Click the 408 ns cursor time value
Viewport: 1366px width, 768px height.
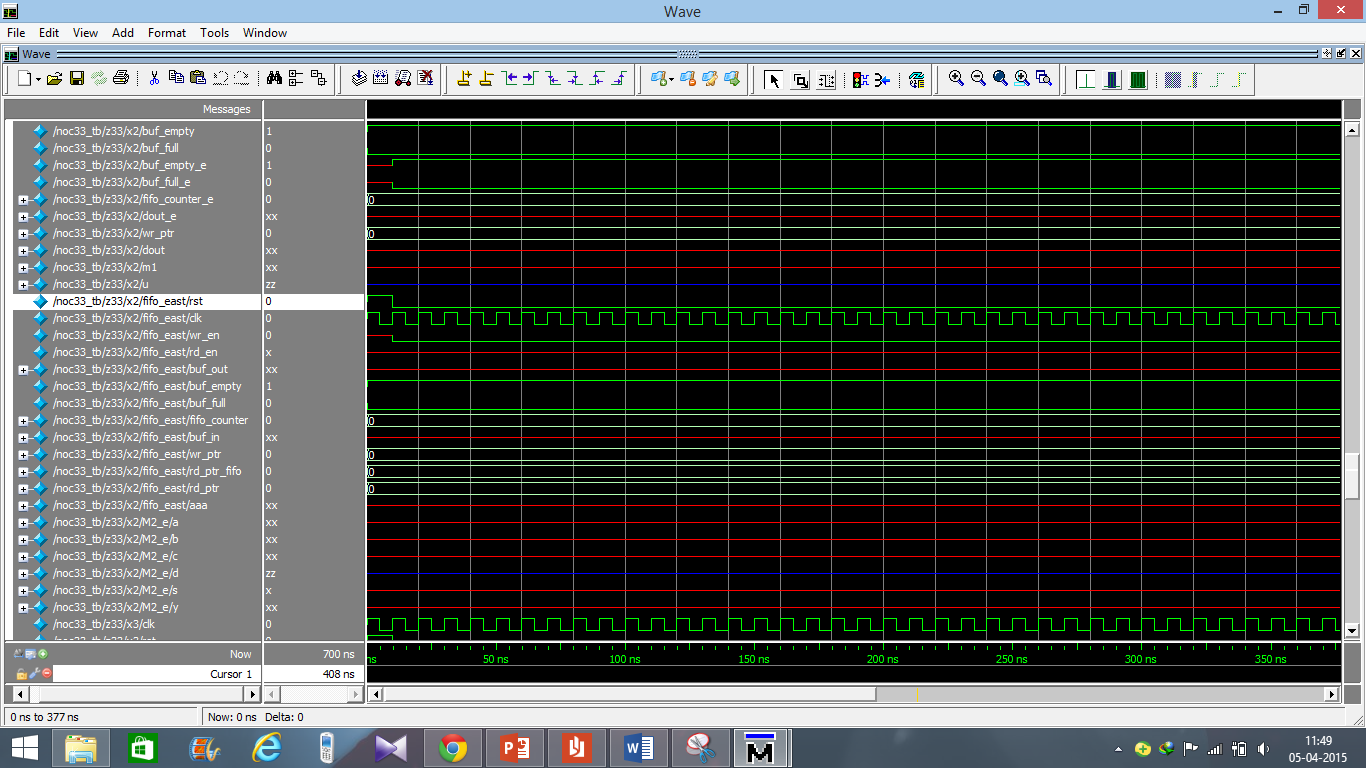tap(338, 674)
